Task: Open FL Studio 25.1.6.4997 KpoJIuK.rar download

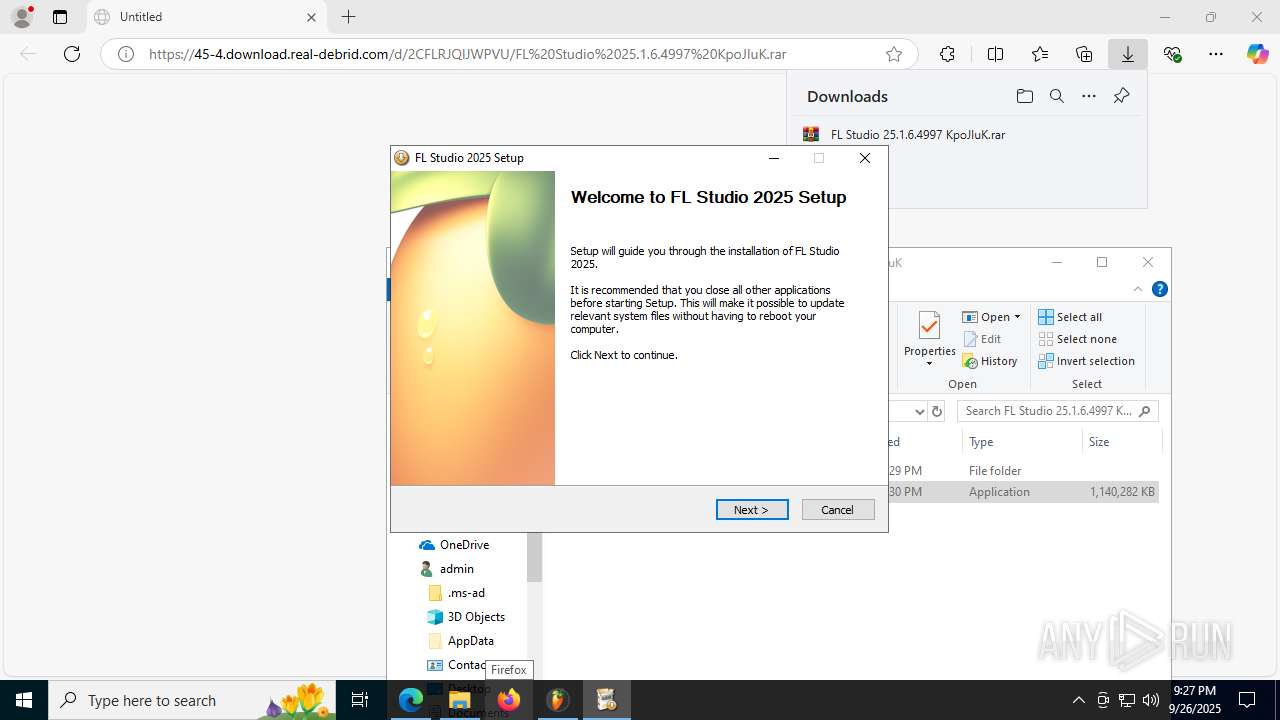Action: [918, 134]
